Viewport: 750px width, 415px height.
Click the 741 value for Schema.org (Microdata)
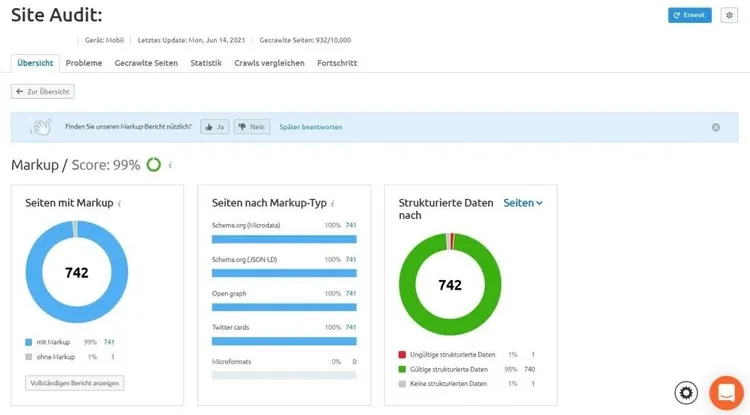click(x=351, y=225)
